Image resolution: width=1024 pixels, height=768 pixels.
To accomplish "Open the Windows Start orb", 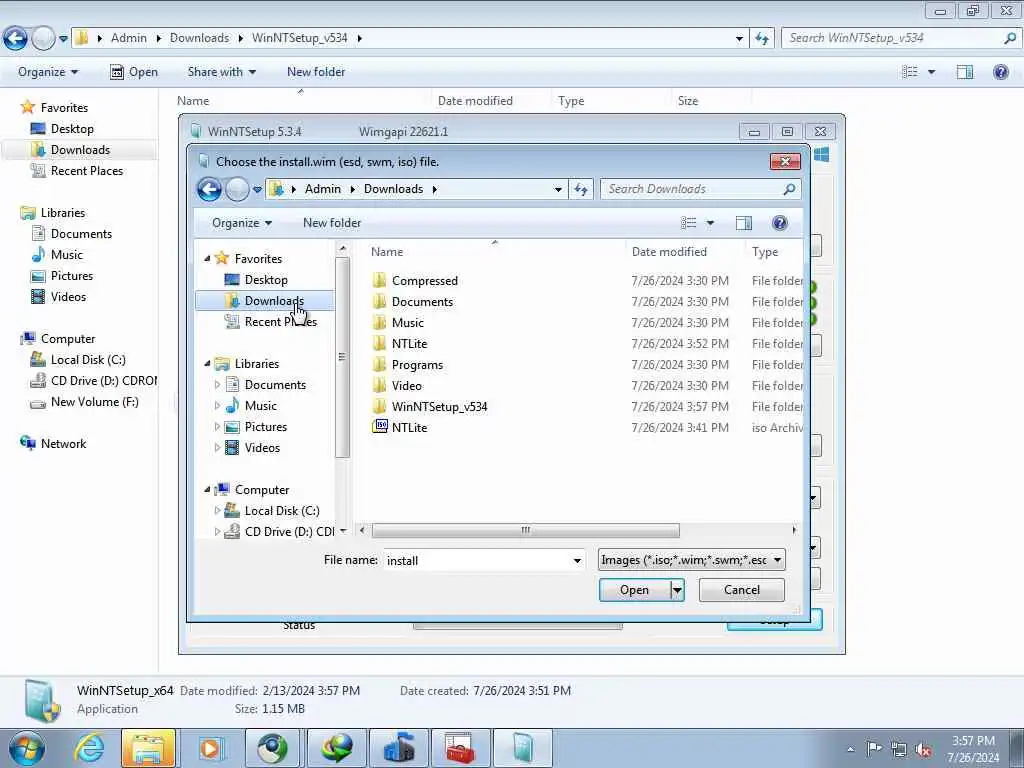I will click(x=27, y=748).
